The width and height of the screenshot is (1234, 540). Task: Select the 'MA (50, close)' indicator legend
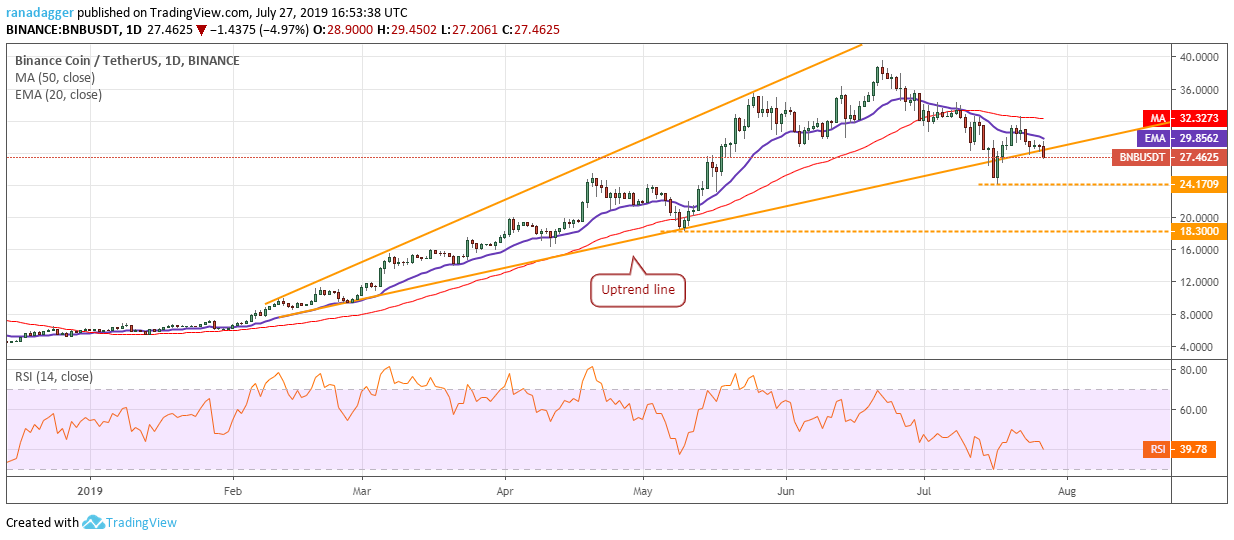(56, 78)
